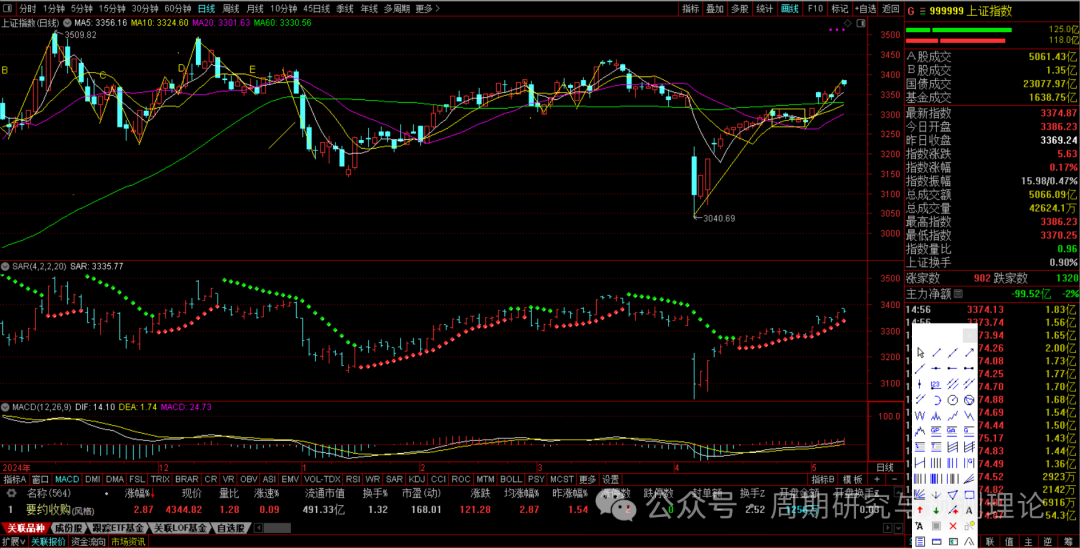Switch to the 周线 weekly period tab
This screenshot has height=549, width=1080.
(x=231, y=8)
